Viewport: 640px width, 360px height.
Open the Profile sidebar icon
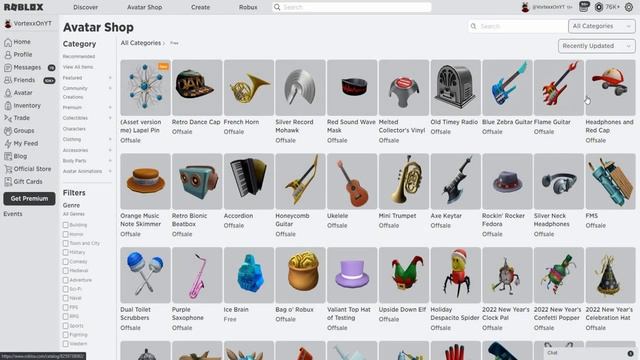[x=8, y=55]
